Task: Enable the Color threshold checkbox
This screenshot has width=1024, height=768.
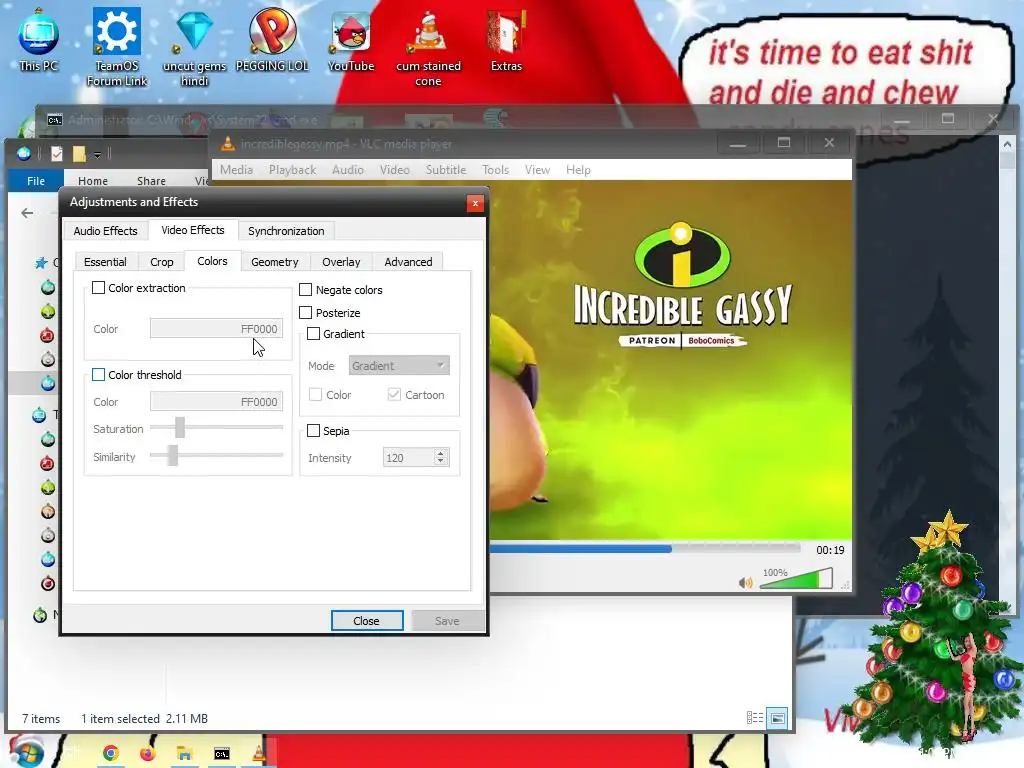Action: pyautogui.click(x=99, y=374)
